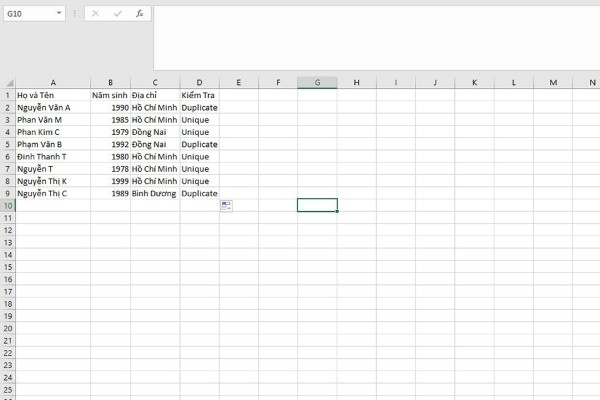Select column A header
Viewport: 600px width, 400px height.
52,82
